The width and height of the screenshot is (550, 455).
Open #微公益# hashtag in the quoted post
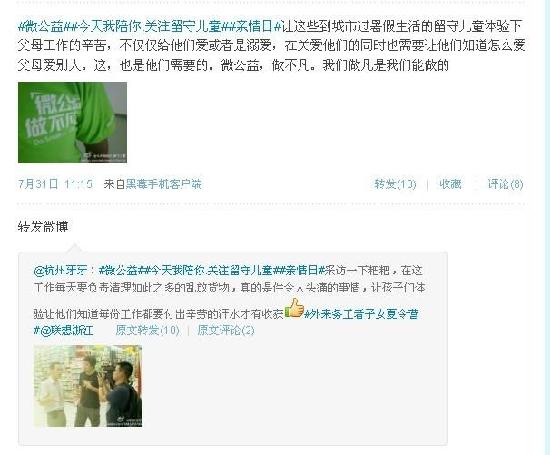coord(119,270)
